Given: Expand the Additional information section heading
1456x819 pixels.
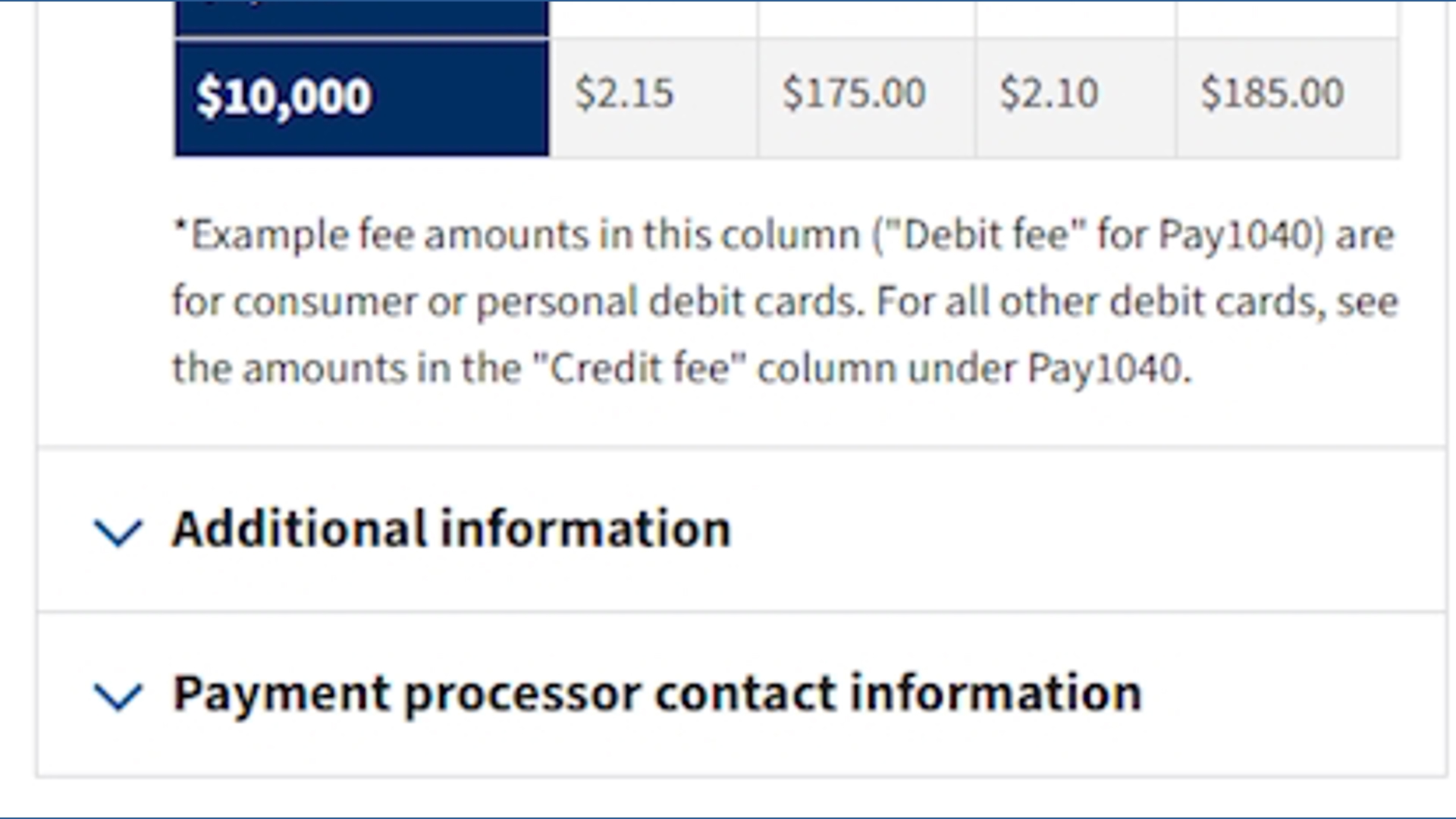Looking at the screenshot, I should [x=451, y=529].
